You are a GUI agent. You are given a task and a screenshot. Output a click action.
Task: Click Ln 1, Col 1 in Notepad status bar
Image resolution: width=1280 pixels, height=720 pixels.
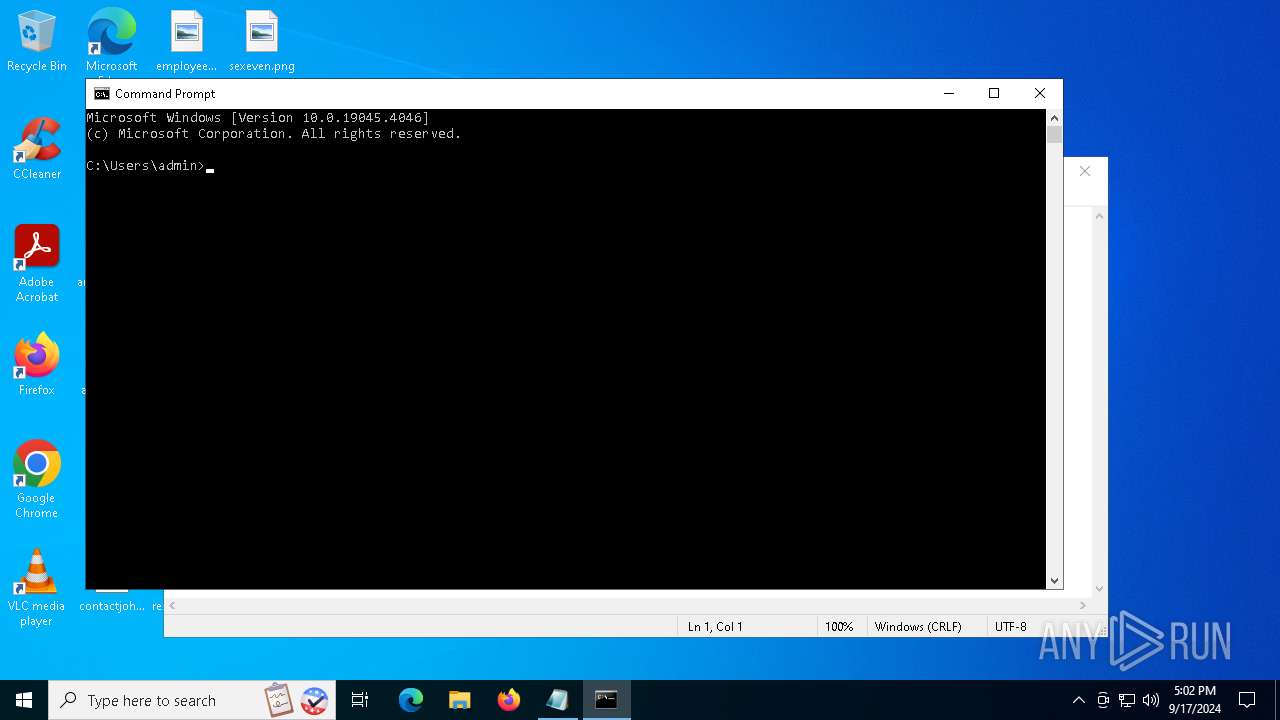pos(715,627)
